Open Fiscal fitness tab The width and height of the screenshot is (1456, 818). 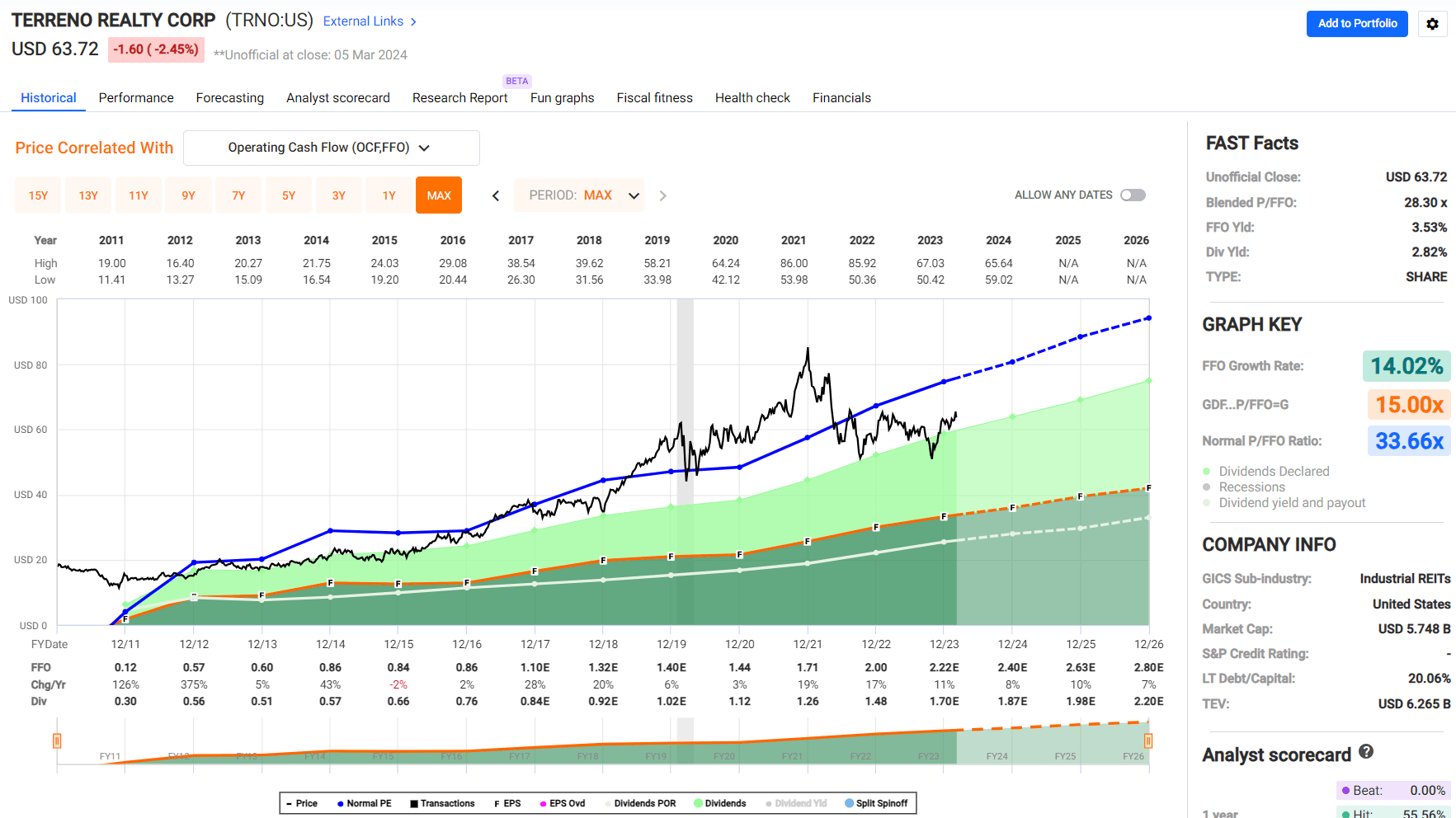(x=655, y=97)
